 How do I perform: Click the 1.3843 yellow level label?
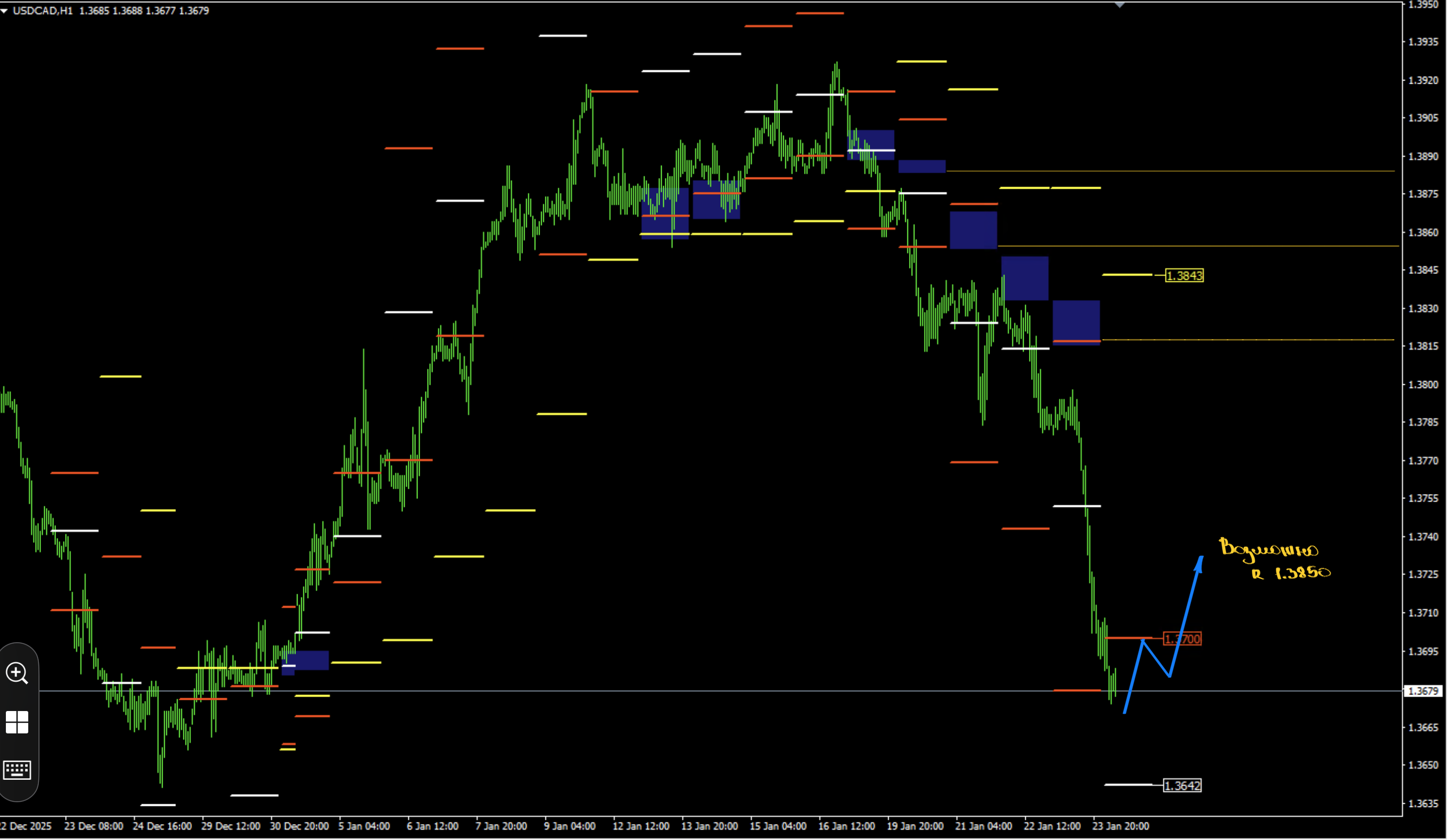coord(1184,276)
